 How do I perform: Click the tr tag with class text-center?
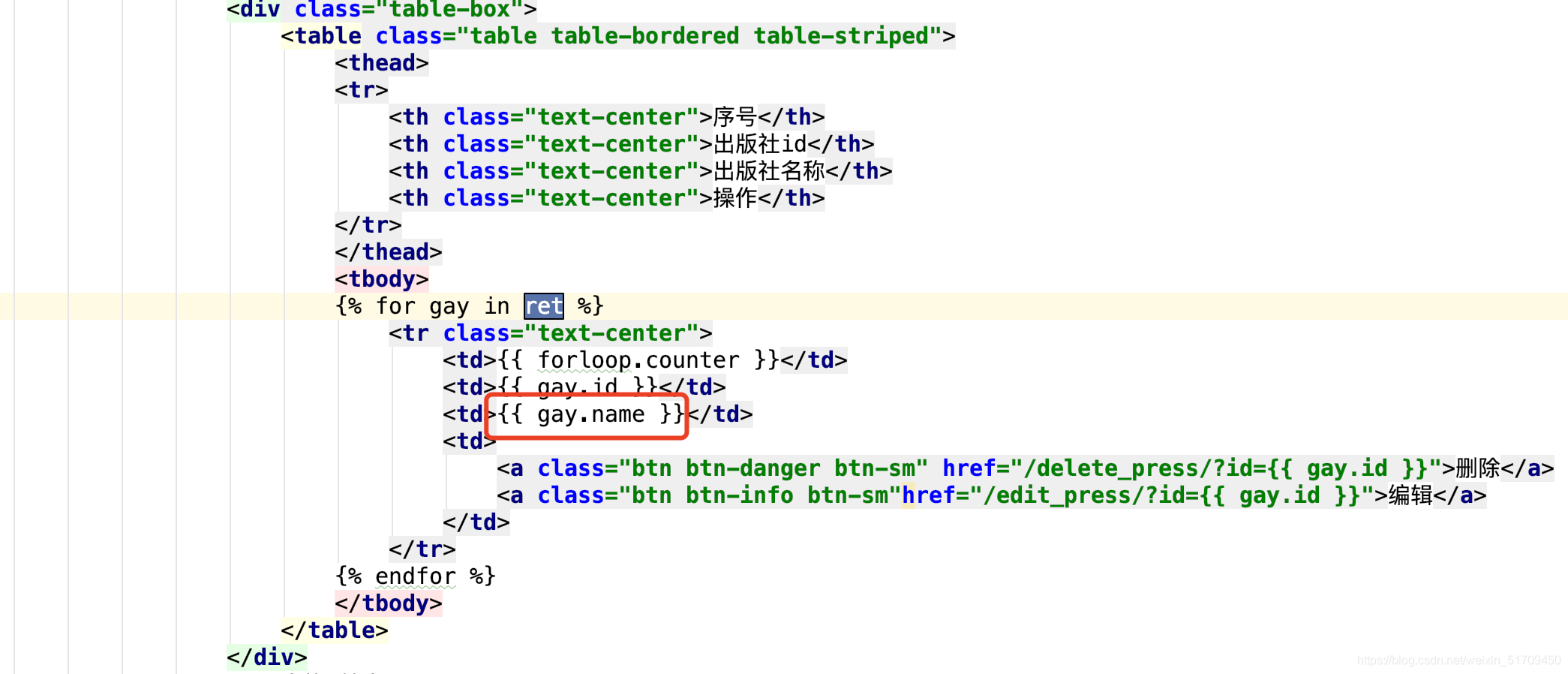click(551, 333)
